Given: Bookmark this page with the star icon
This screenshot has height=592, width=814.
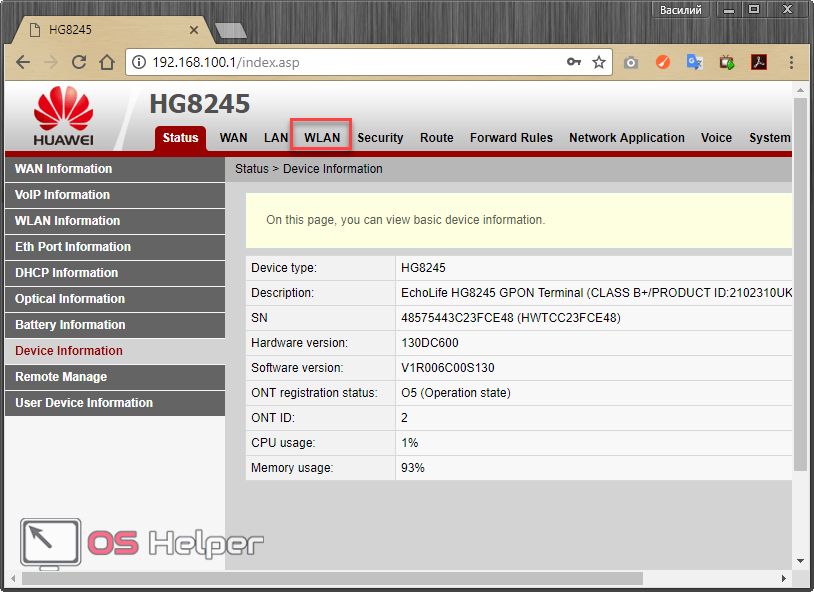Looking at the screenshot, I should (x=599, y=62).
